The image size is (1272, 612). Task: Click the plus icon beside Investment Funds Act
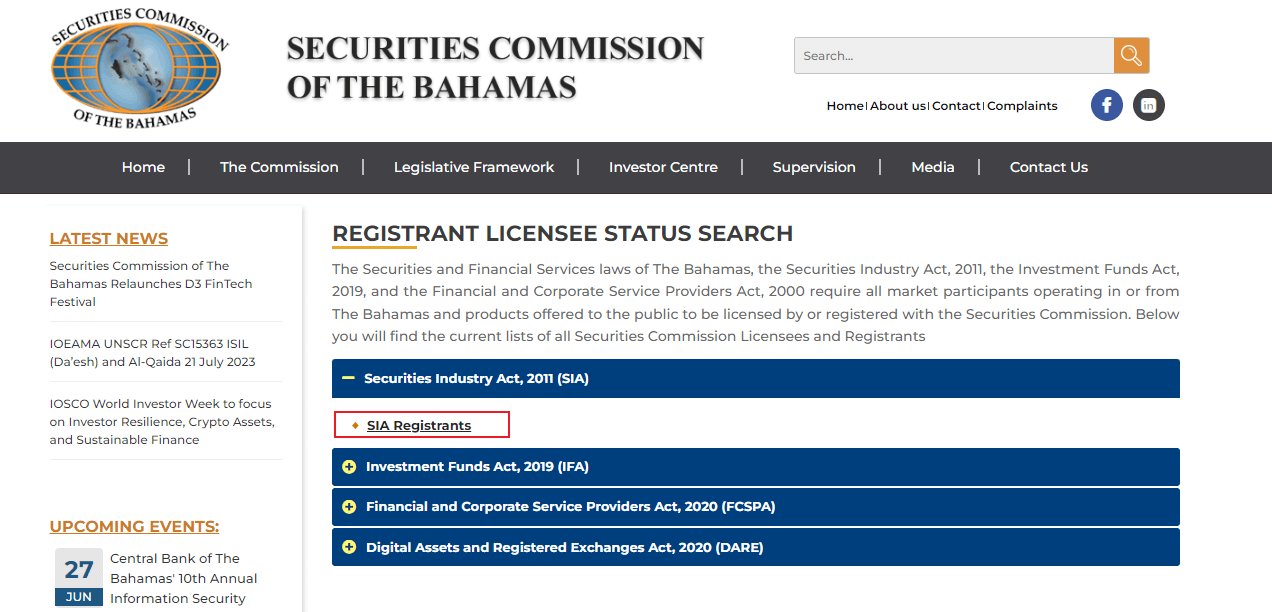pos(349,467)
